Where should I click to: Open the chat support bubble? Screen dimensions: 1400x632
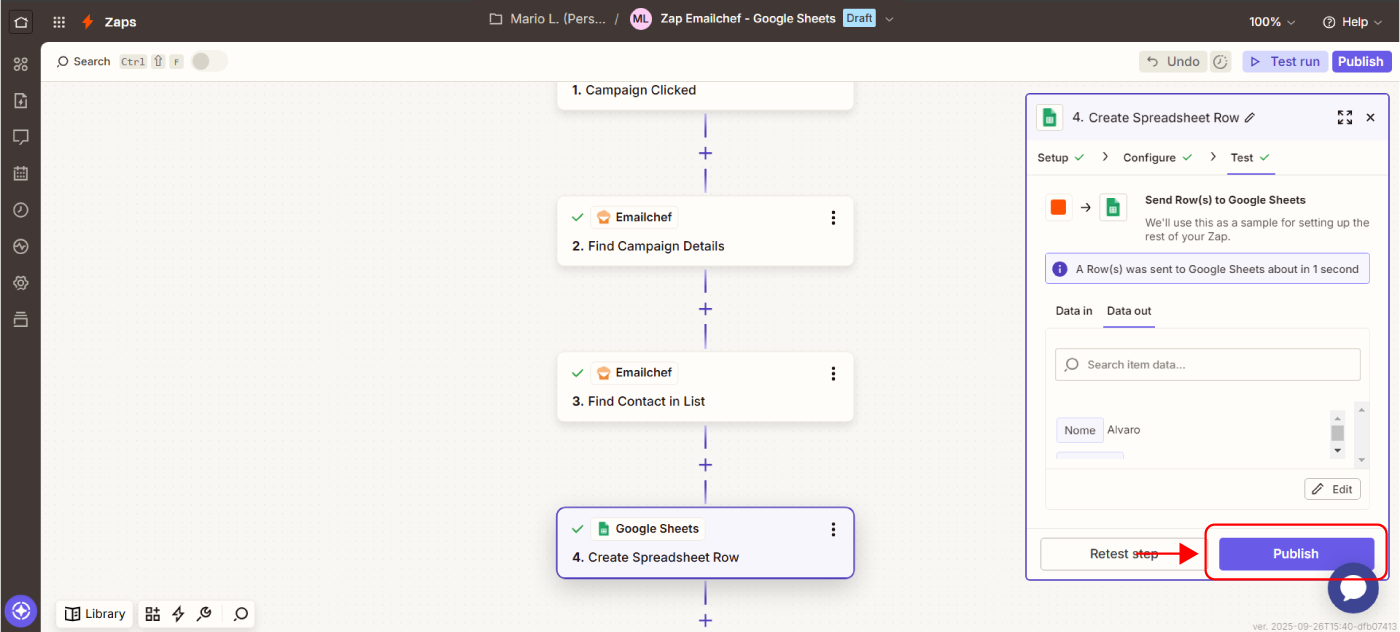coord(1352,588)
